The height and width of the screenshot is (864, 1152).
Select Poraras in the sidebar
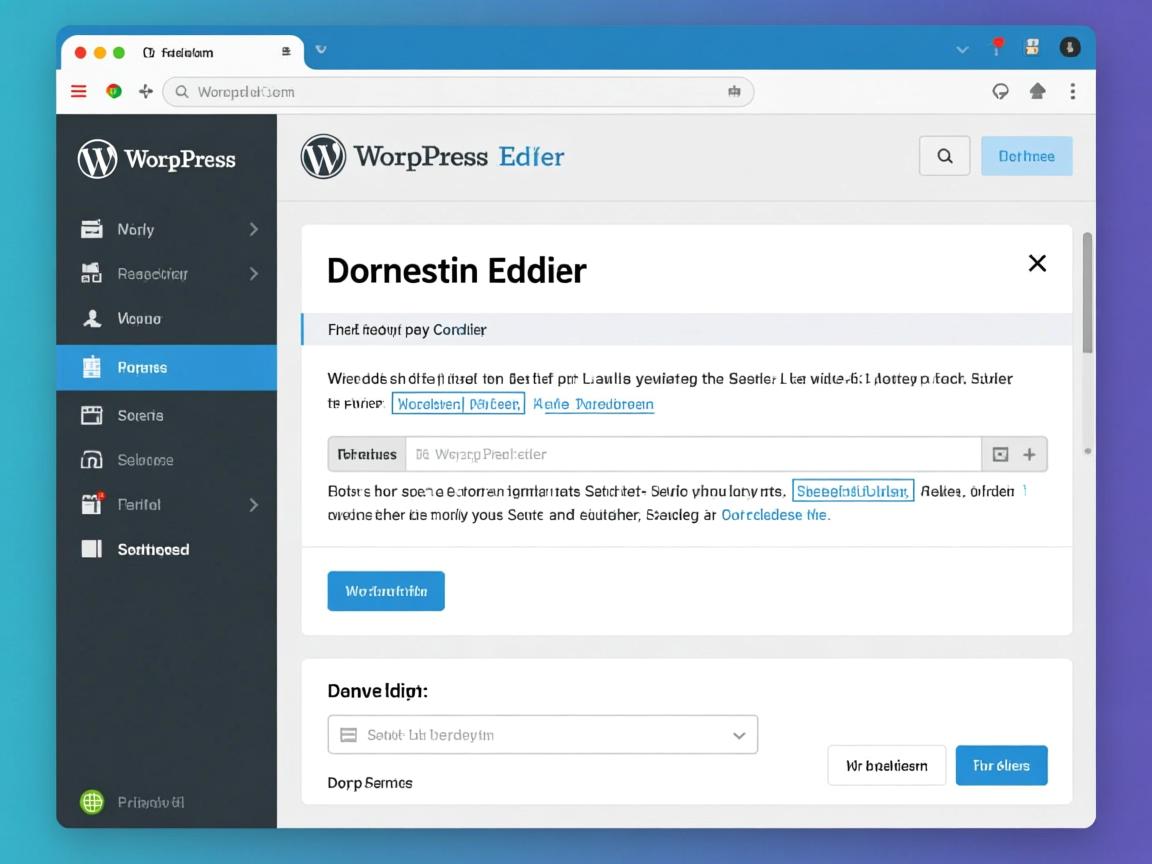(x=167, y=367)
